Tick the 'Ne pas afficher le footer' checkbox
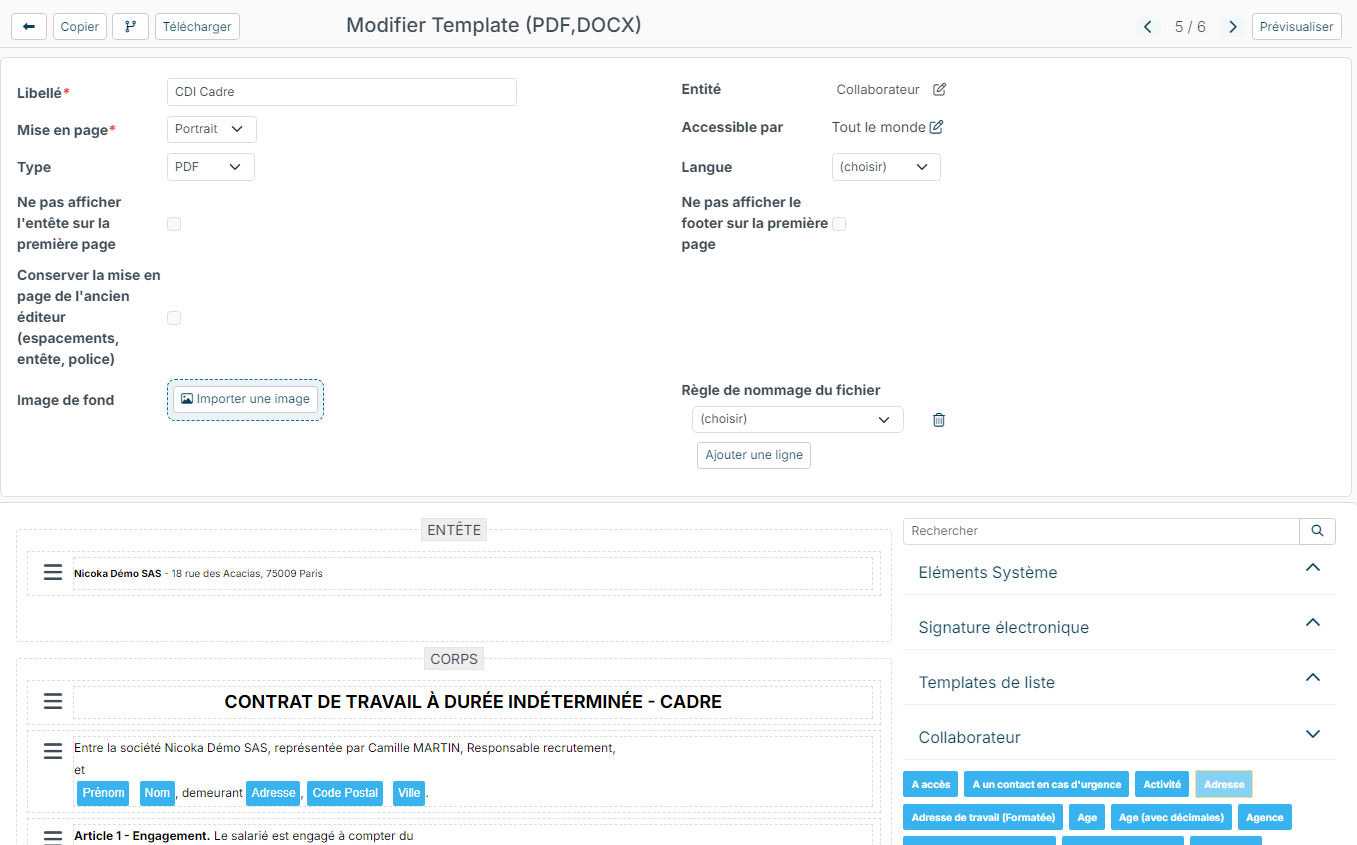This screenshot has width=1357, height=845. 839,224
